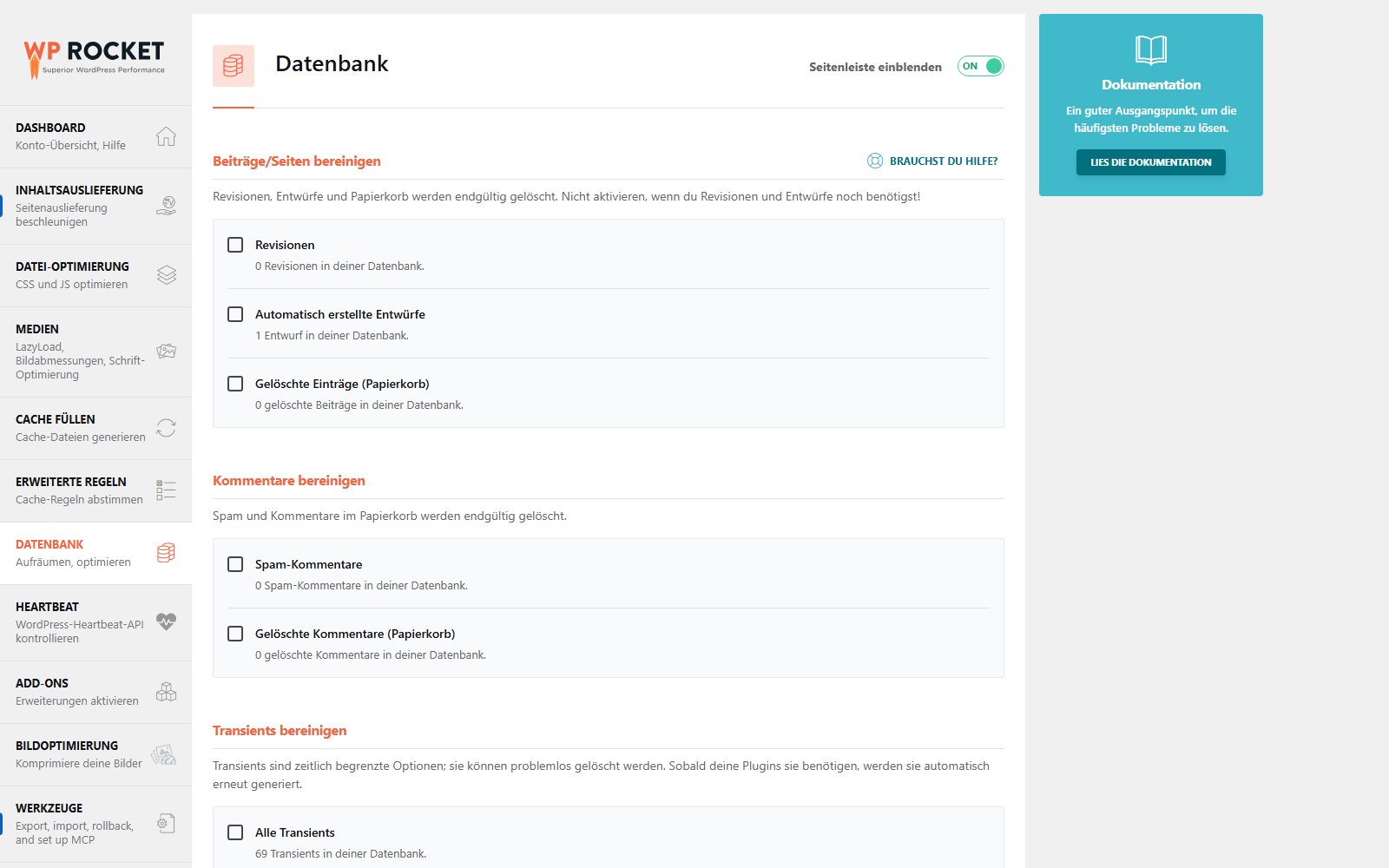Enable the Alle Transients checkbox
The image size is (1389, 868).
click(235, 832)
